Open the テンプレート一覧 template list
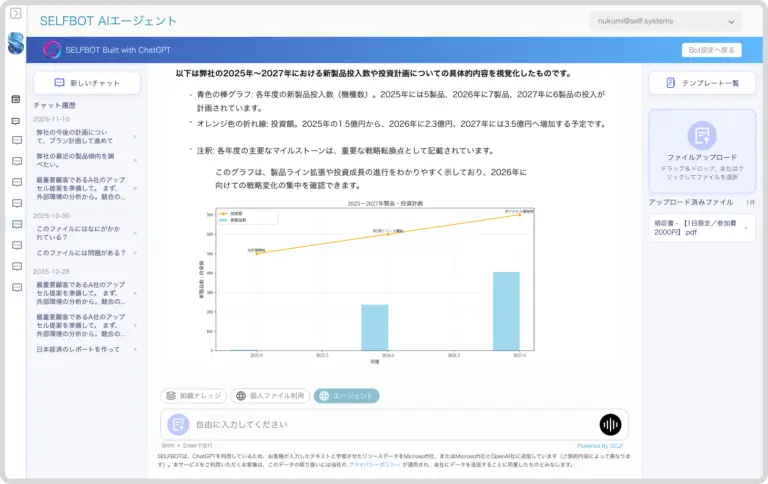 (702, 83)
